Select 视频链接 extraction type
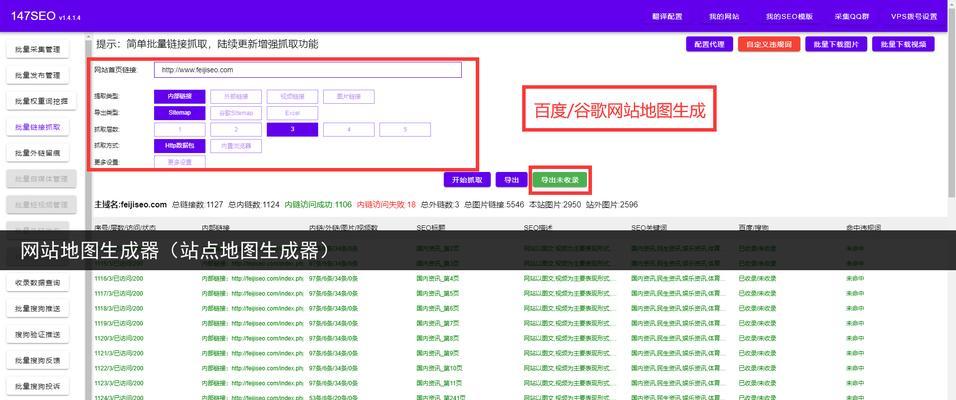956x400 pixels. coord(292,96)
